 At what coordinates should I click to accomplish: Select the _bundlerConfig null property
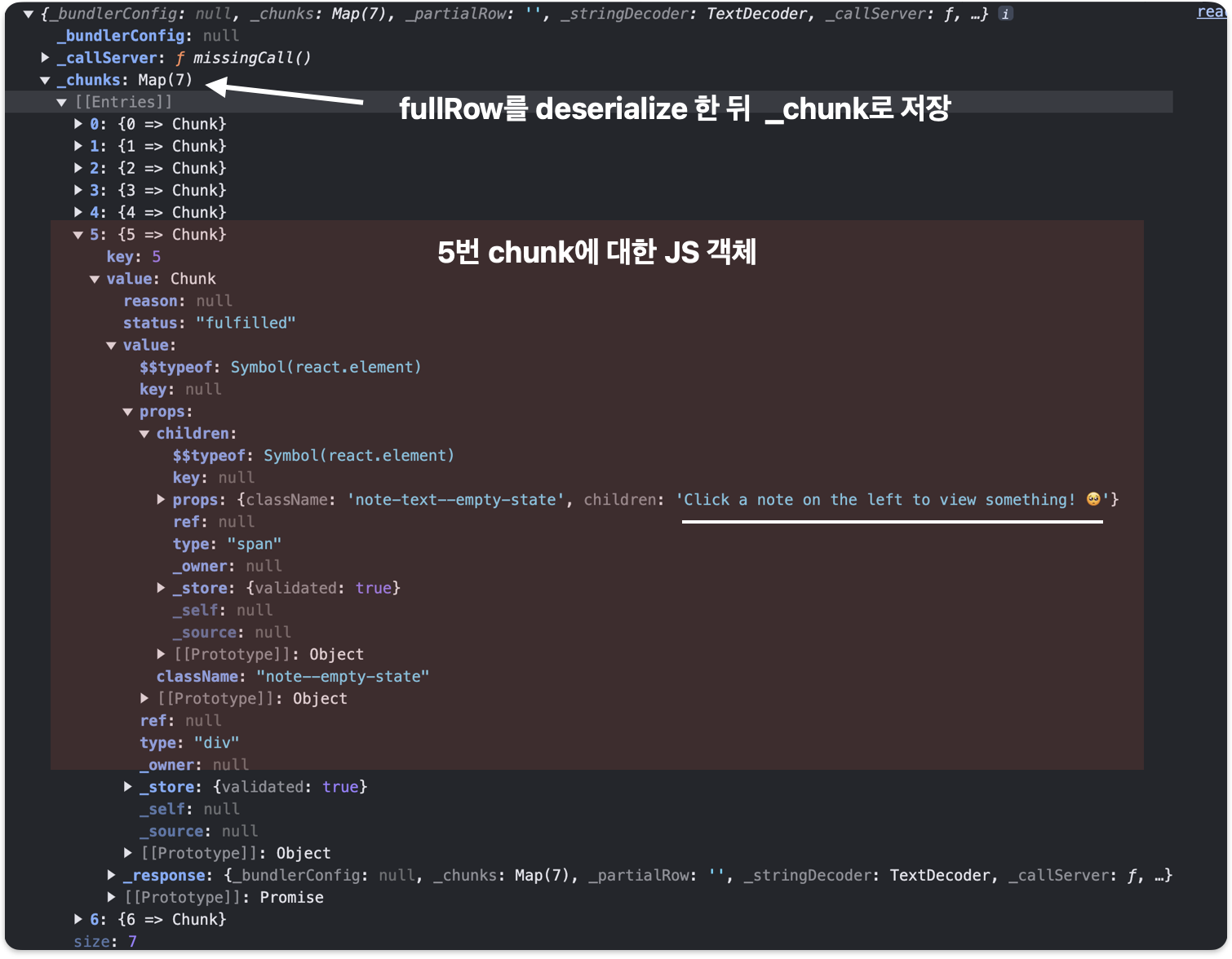point(121,35)
